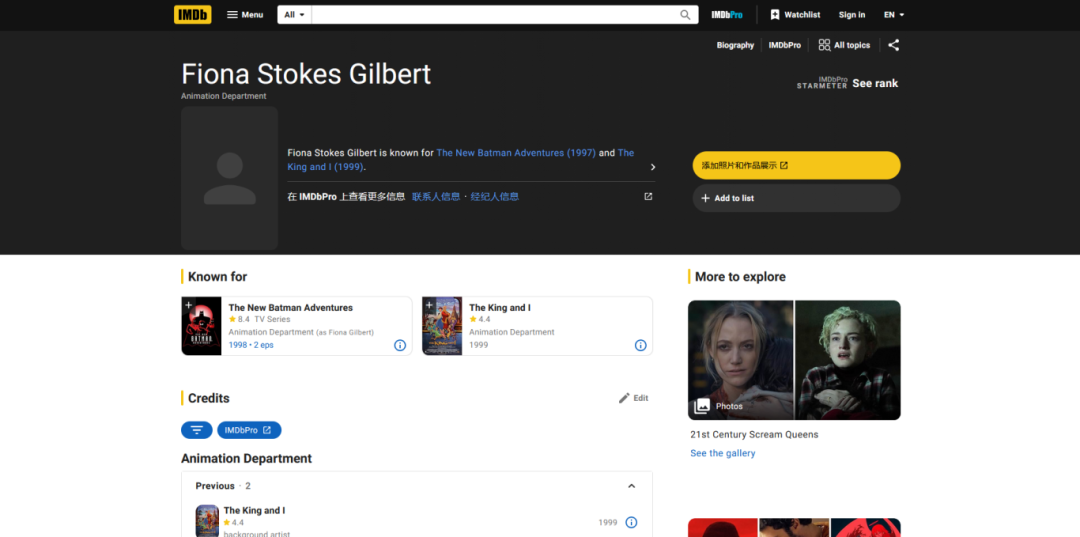
Task: Click the Credits section heading
Action: pyautogui.click(x=209, y=398)
